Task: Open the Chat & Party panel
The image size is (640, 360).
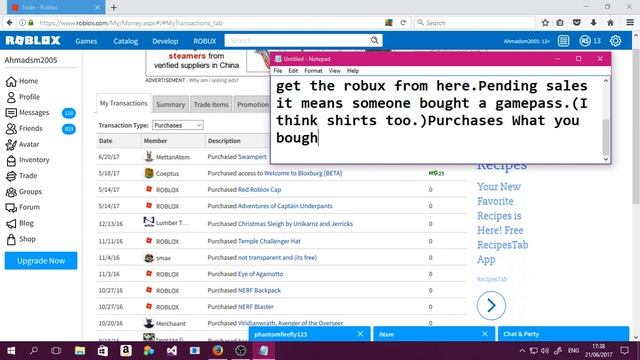Action: (x=563, y=334)
